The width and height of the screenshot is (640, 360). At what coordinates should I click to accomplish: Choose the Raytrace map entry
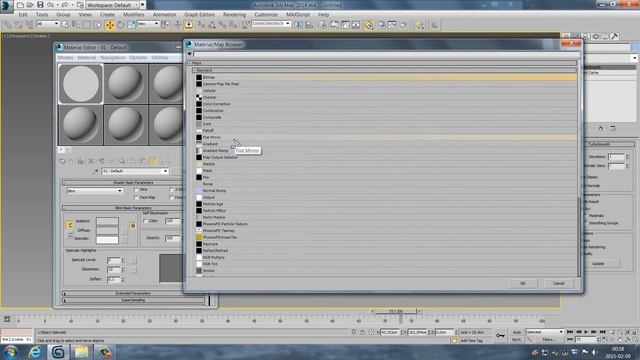(x=386, y=244)
